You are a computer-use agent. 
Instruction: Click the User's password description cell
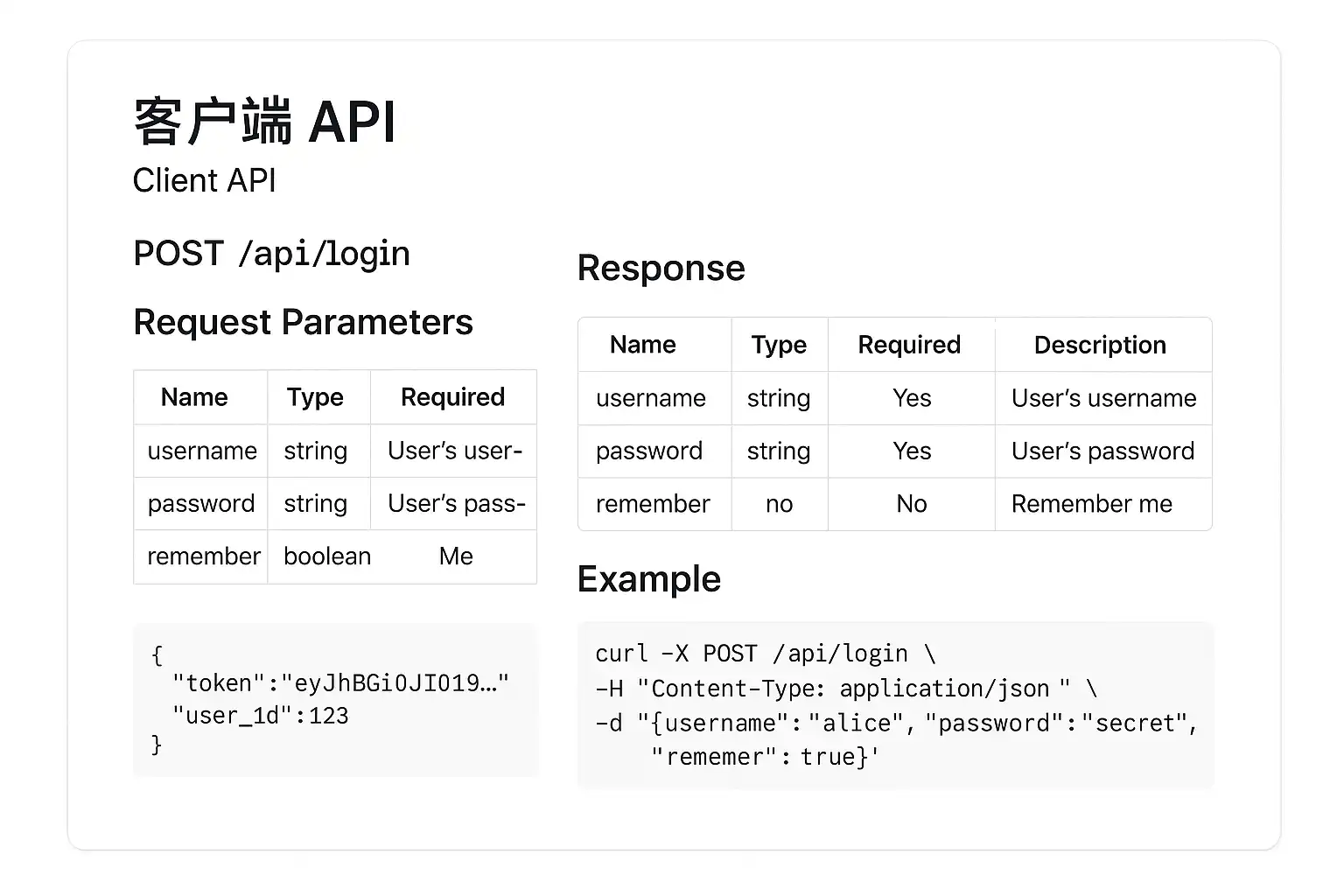(x=1102, y=451)
